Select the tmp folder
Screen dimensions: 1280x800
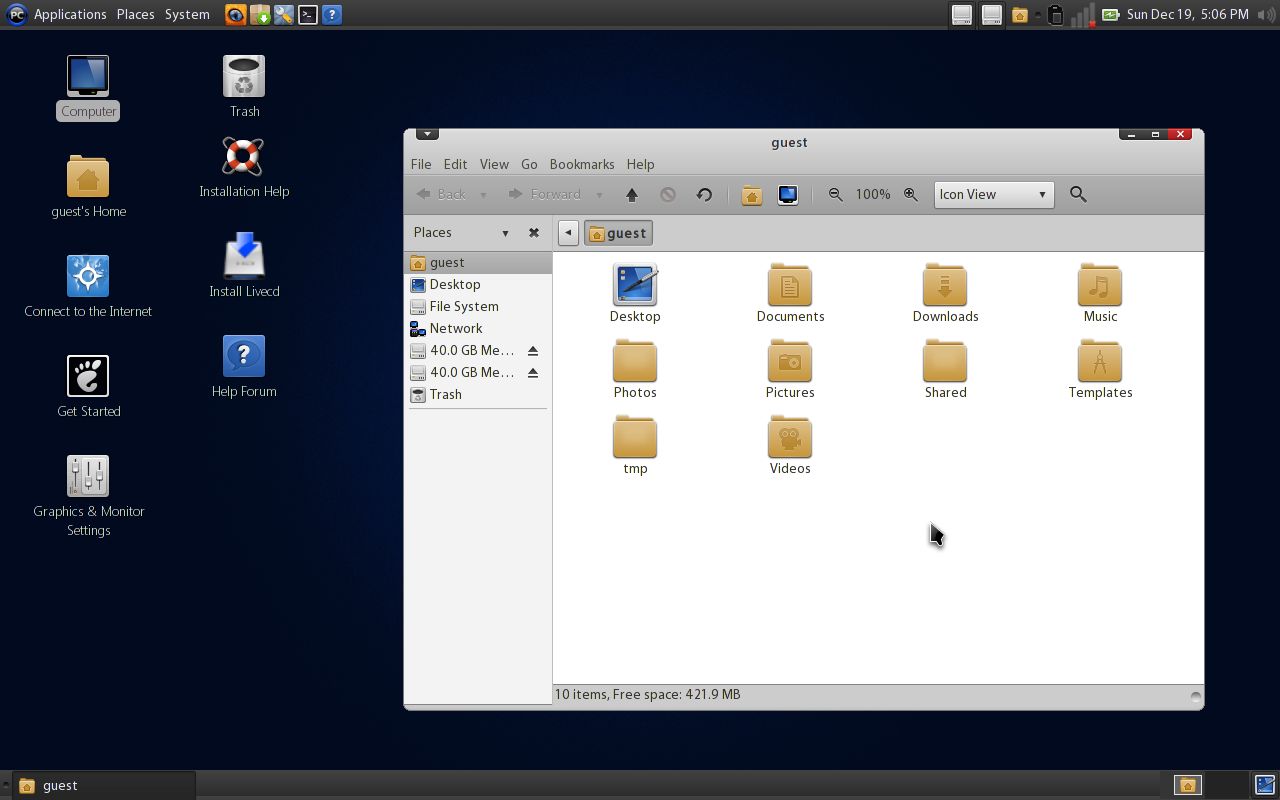[635, 445]
